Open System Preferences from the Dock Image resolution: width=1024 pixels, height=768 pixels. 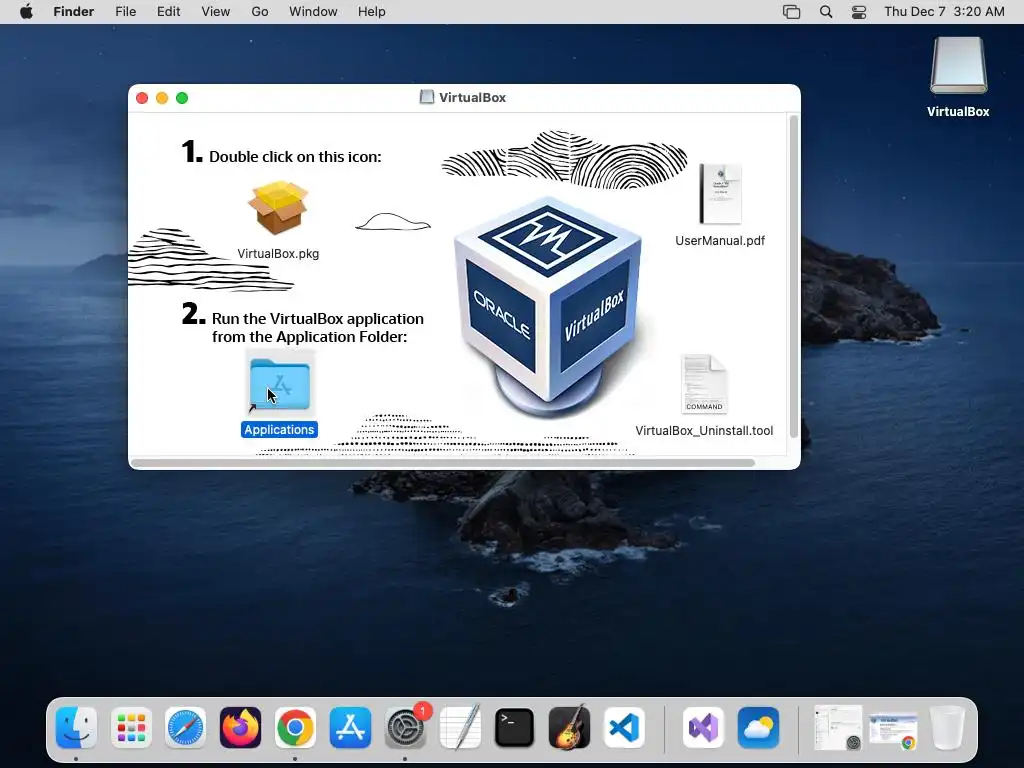coord(405,728)
